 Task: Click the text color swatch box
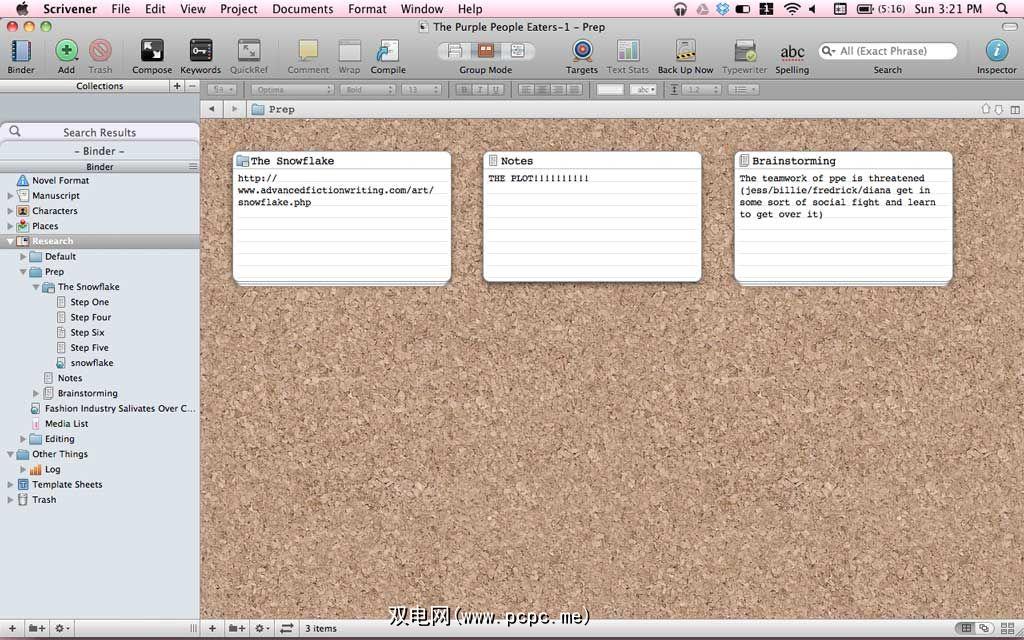[x=610, y=90]
